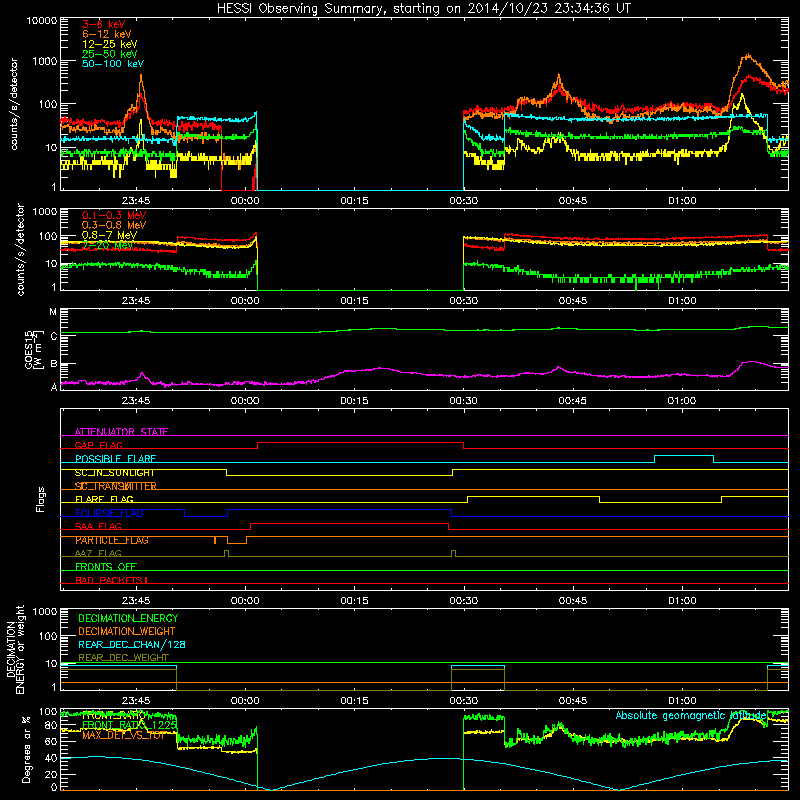Click the 23:45 tick under the decimation panel
Image resolution: width=800 pixels, height=800 pixels.
point(136,701)
